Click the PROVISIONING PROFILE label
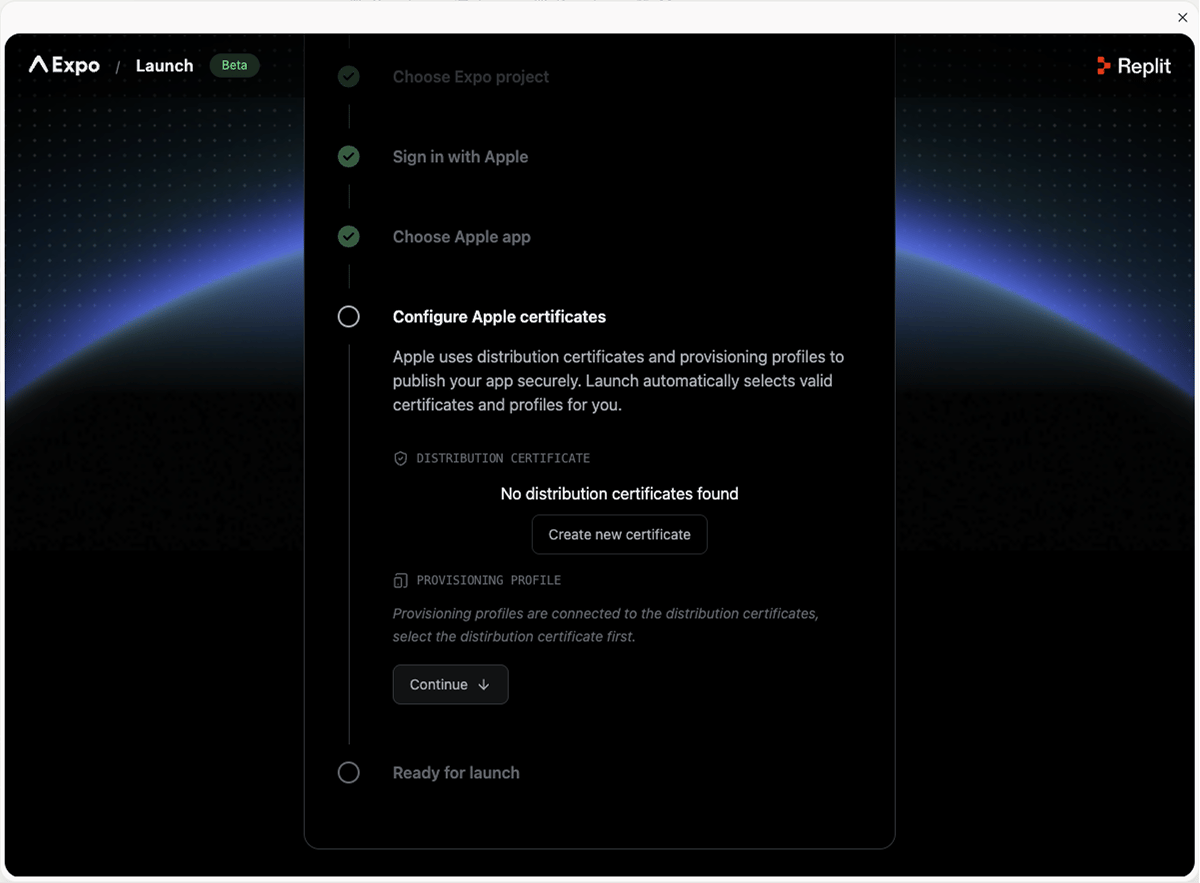This screenshot has height=883, width=1200. 489,580
